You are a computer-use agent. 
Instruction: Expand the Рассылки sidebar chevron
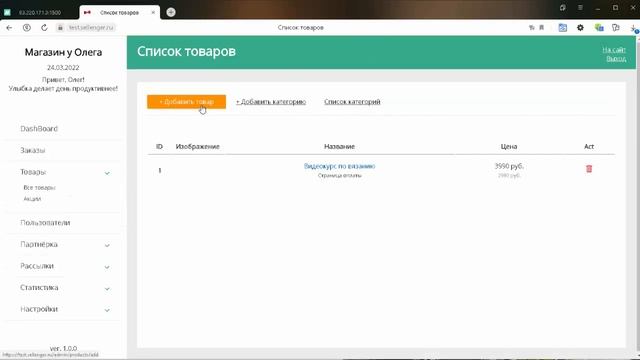(107, 267)
